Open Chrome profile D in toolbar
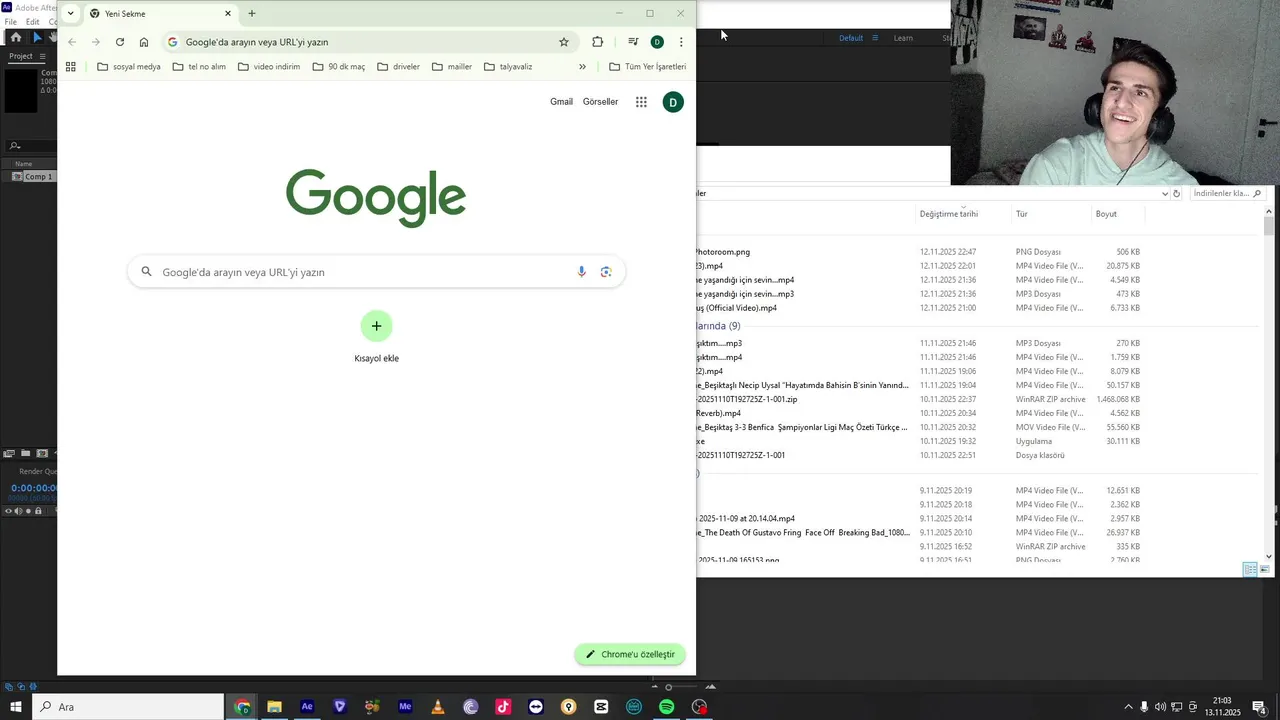1280x720 pixels. pyautogui.click(x=657, y=42)
